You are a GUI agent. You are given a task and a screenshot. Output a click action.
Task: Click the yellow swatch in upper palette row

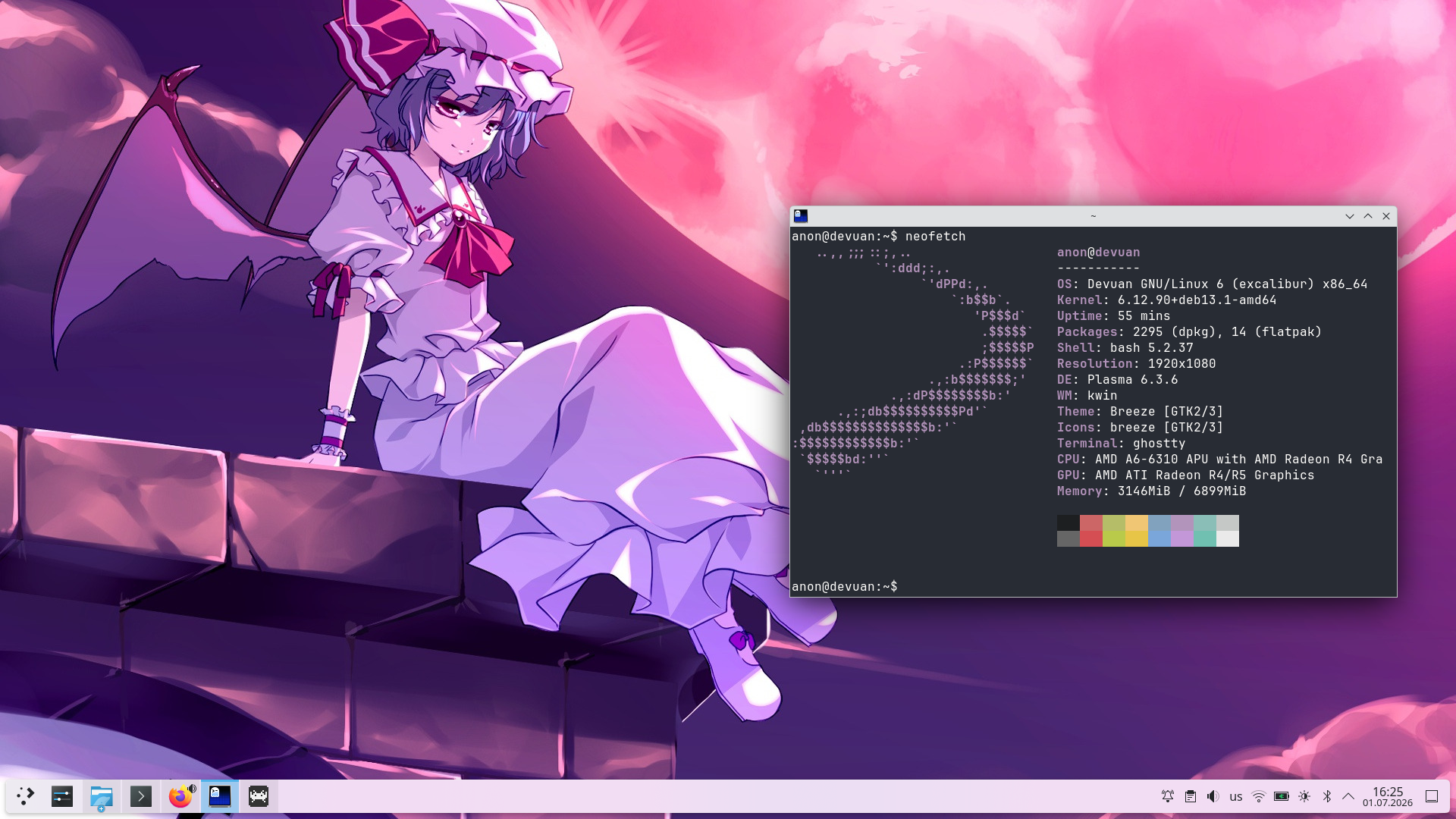tap(1137, 522)
